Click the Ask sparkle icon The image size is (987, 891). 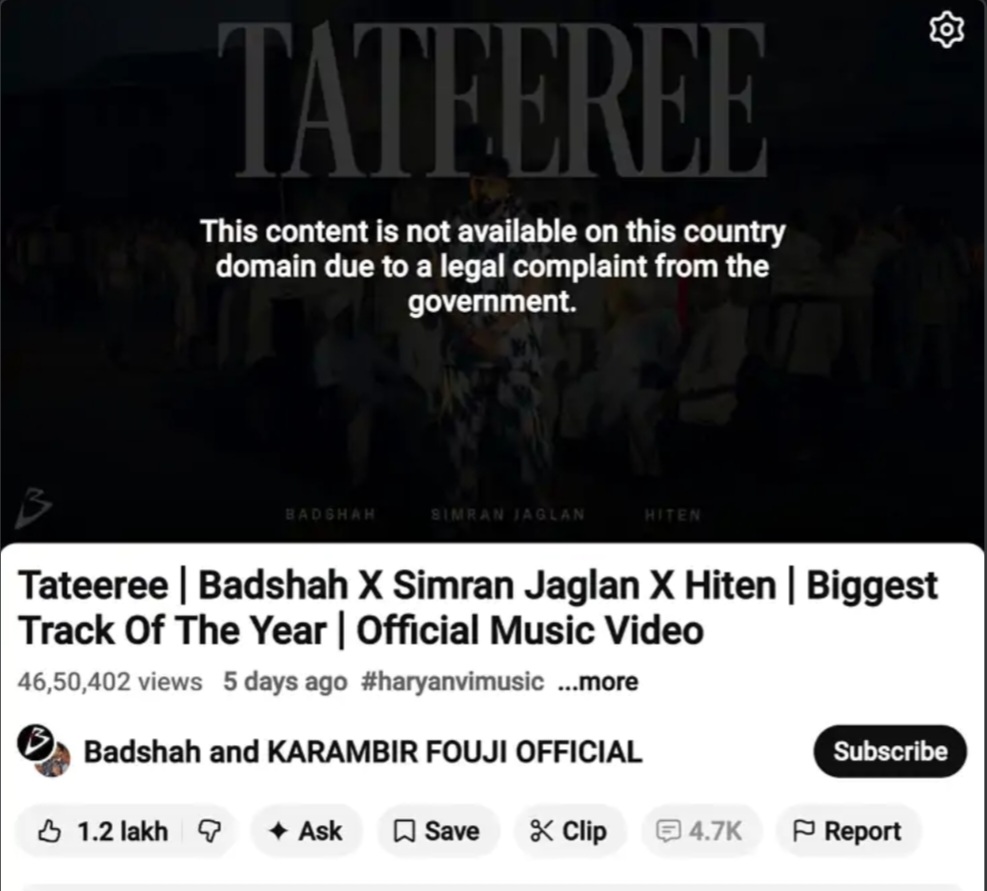tap(278, 831)
